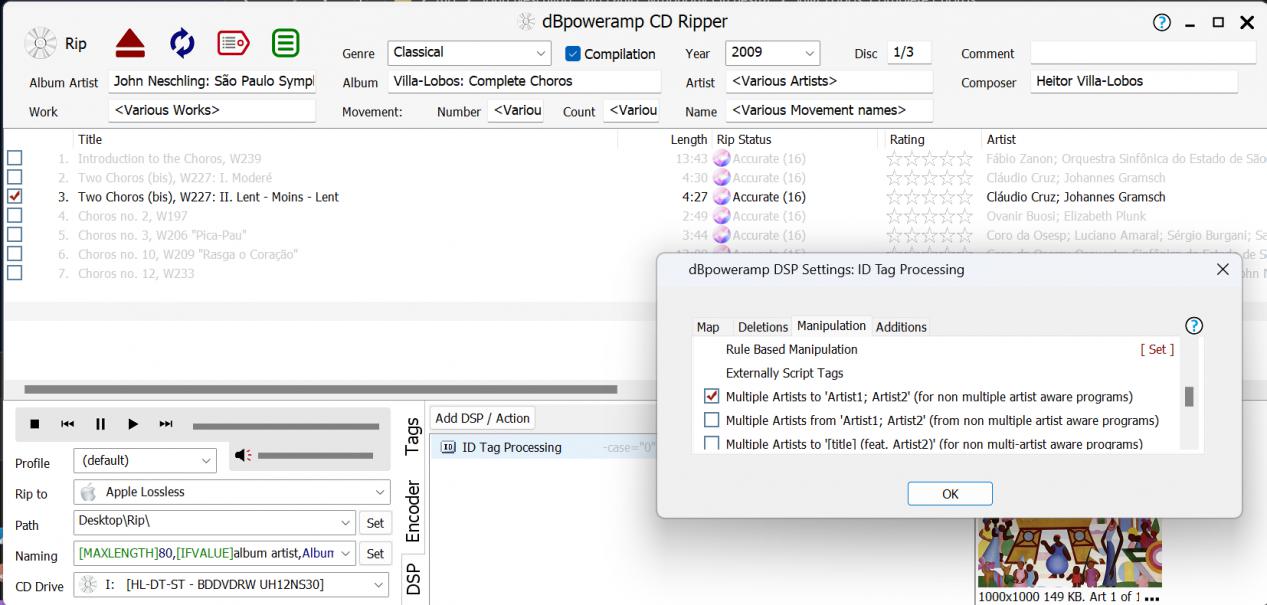This screenshot has height=605, width=1267.
Task: Skip to the next track
Action: 166,424
